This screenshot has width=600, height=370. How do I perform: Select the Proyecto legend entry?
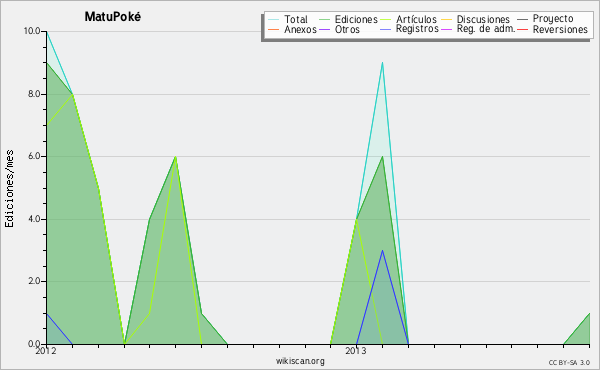[545, 19]
